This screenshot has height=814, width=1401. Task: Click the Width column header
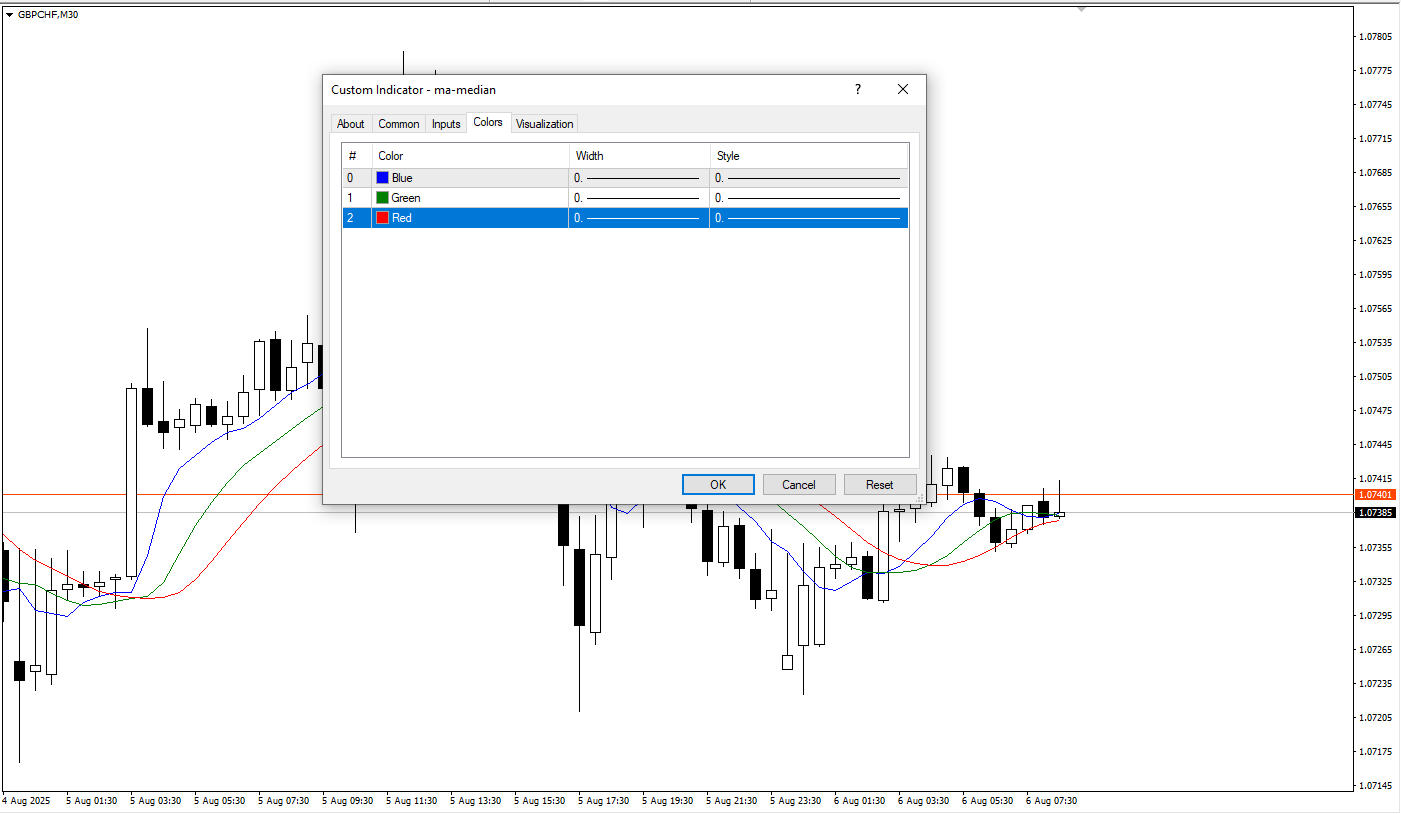pyautogui.click(x=639, y=156)
